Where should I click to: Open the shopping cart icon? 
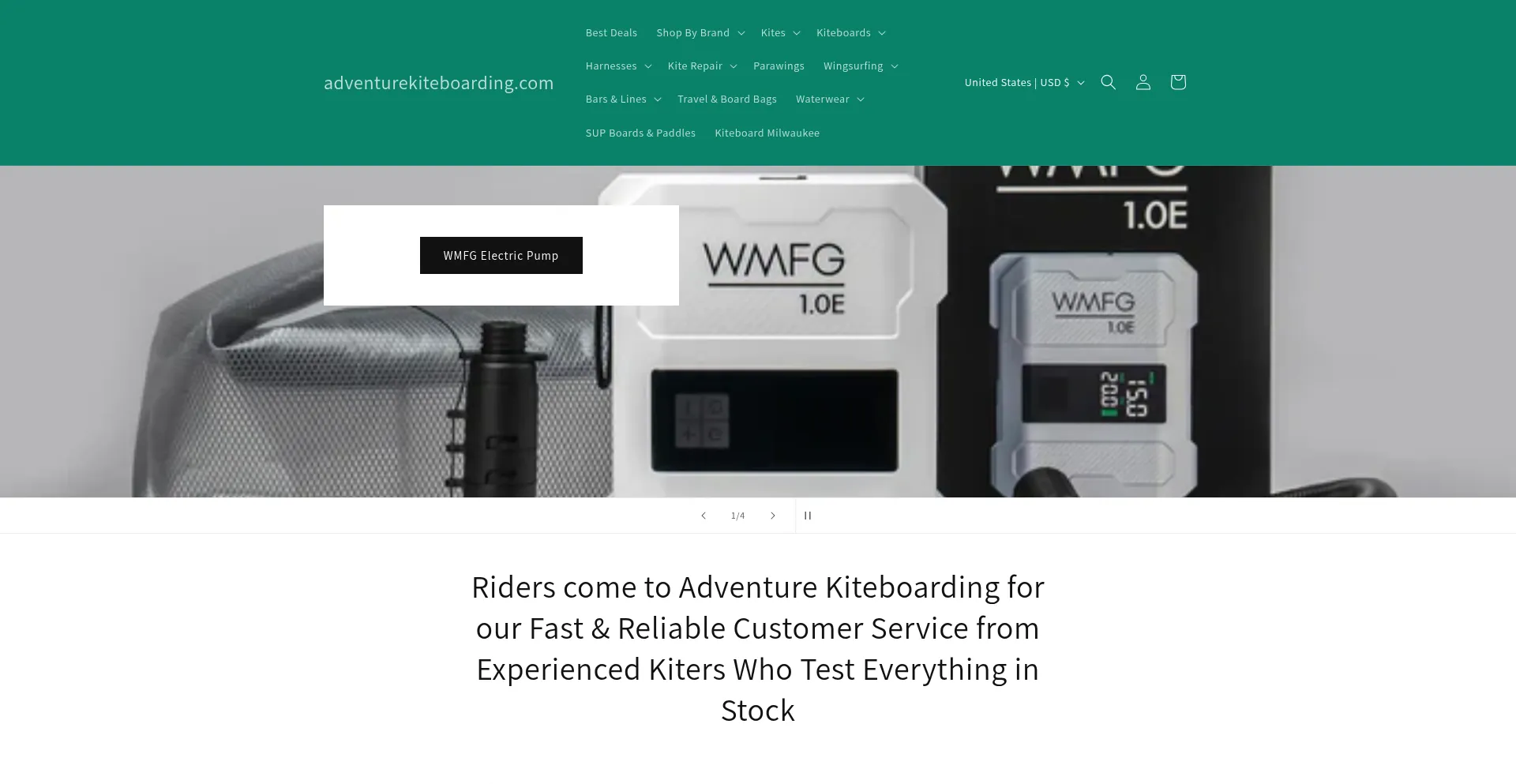(1177, 82)
